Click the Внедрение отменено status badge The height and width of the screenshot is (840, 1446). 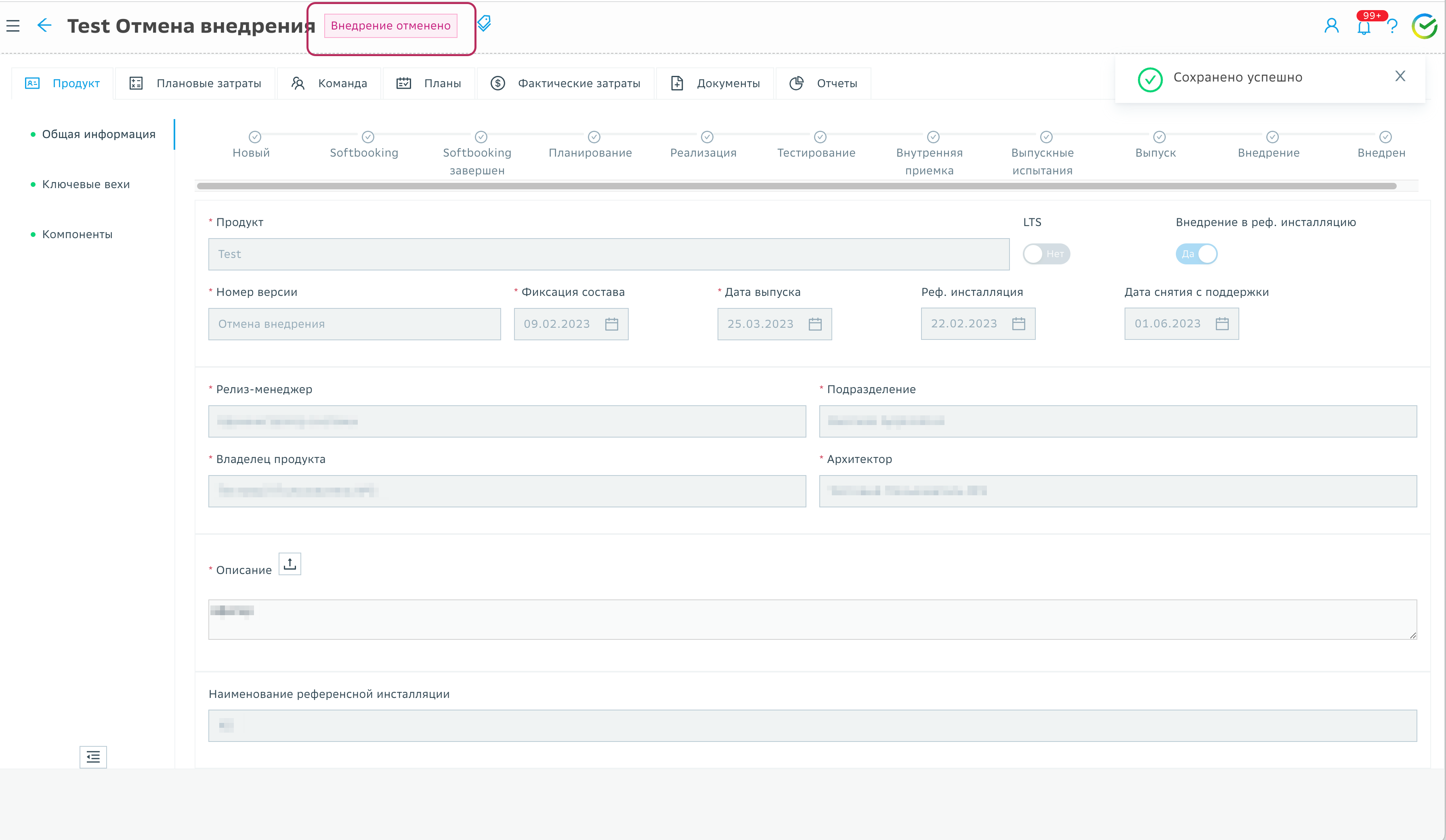click(x=391, y=26)
